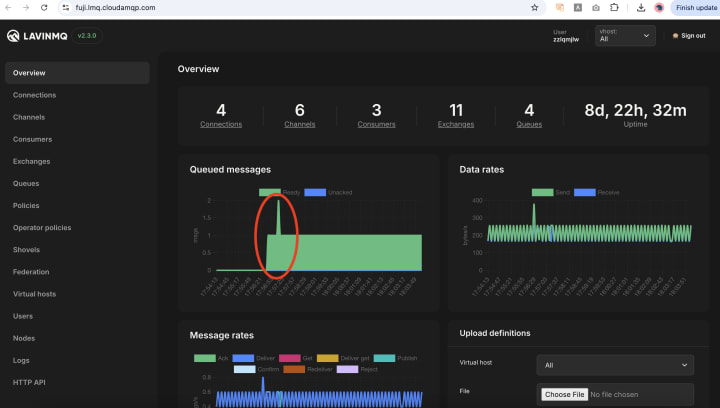This screenshot has width=720, height=408.
Task: Toggle the Receive series in Data rates
Action: 596,192
